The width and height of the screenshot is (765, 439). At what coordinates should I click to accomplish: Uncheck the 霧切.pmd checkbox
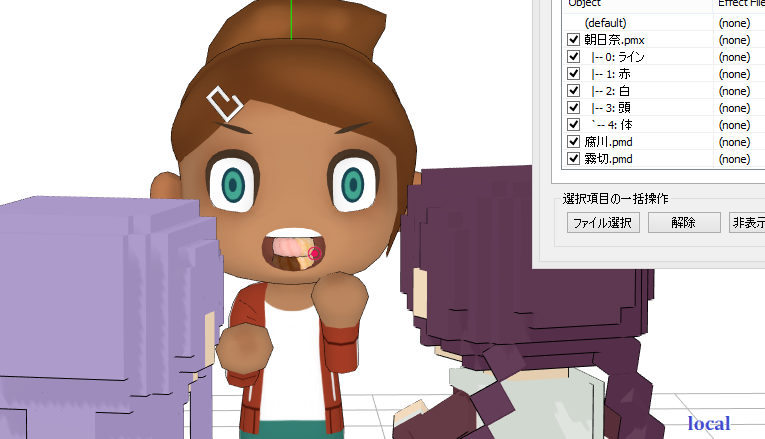[x=573, y=159]
